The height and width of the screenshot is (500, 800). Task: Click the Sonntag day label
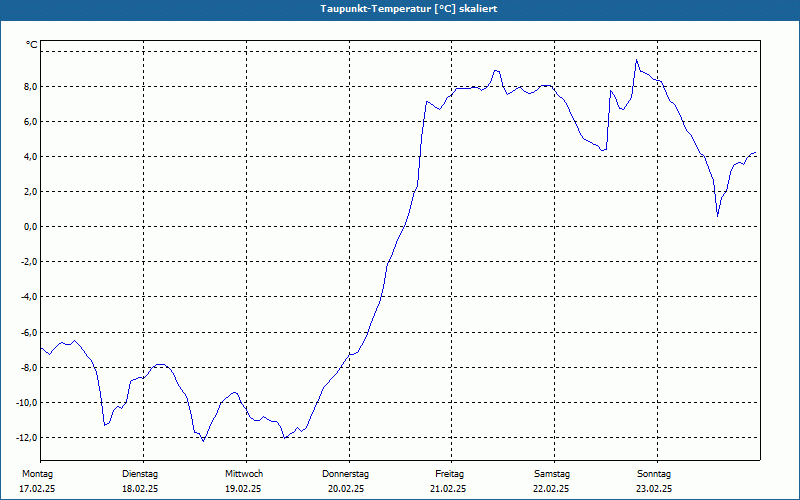pos(654,474)
